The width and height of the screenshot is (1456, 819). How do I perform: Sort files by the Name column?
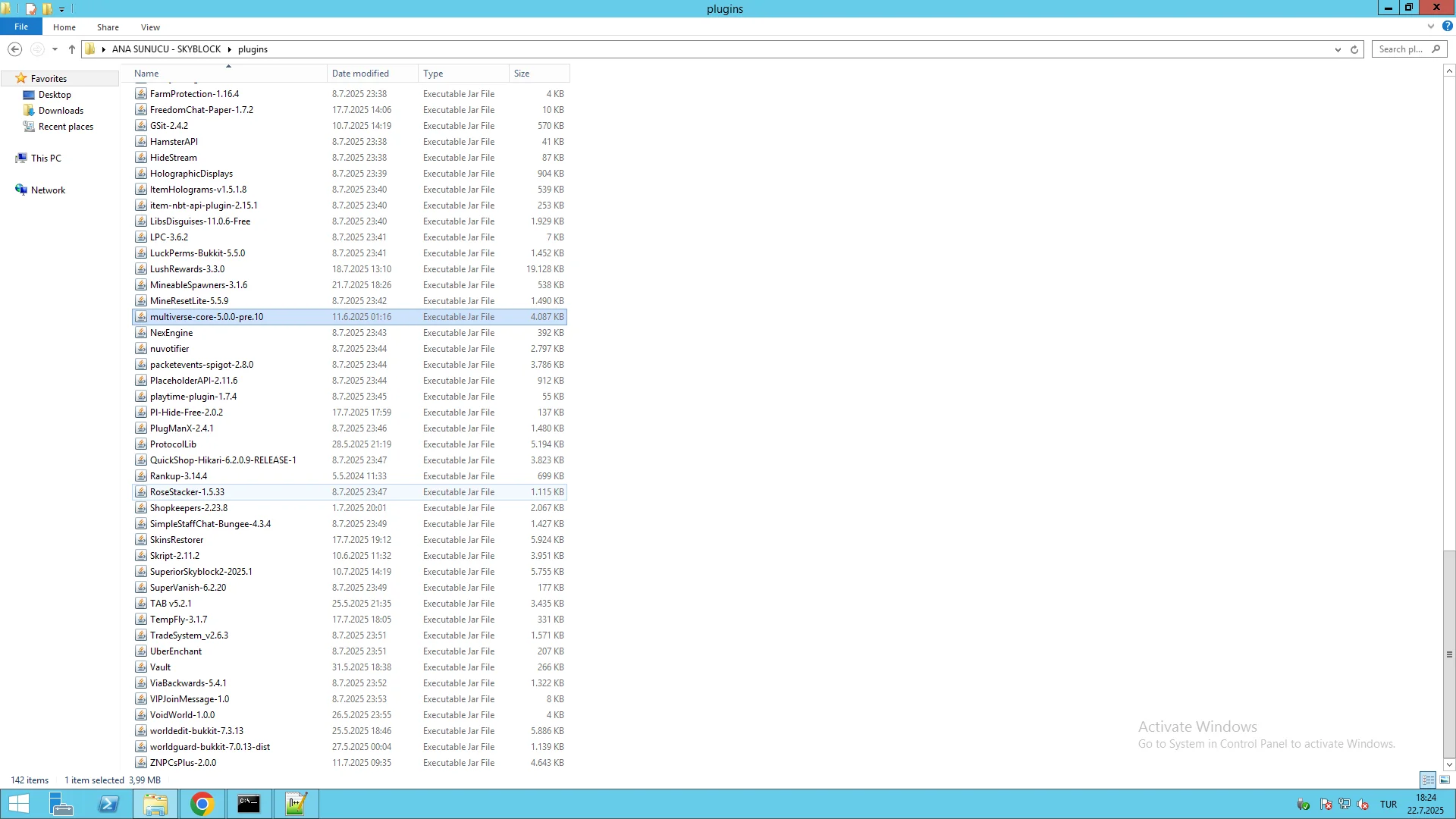point(229,74)
